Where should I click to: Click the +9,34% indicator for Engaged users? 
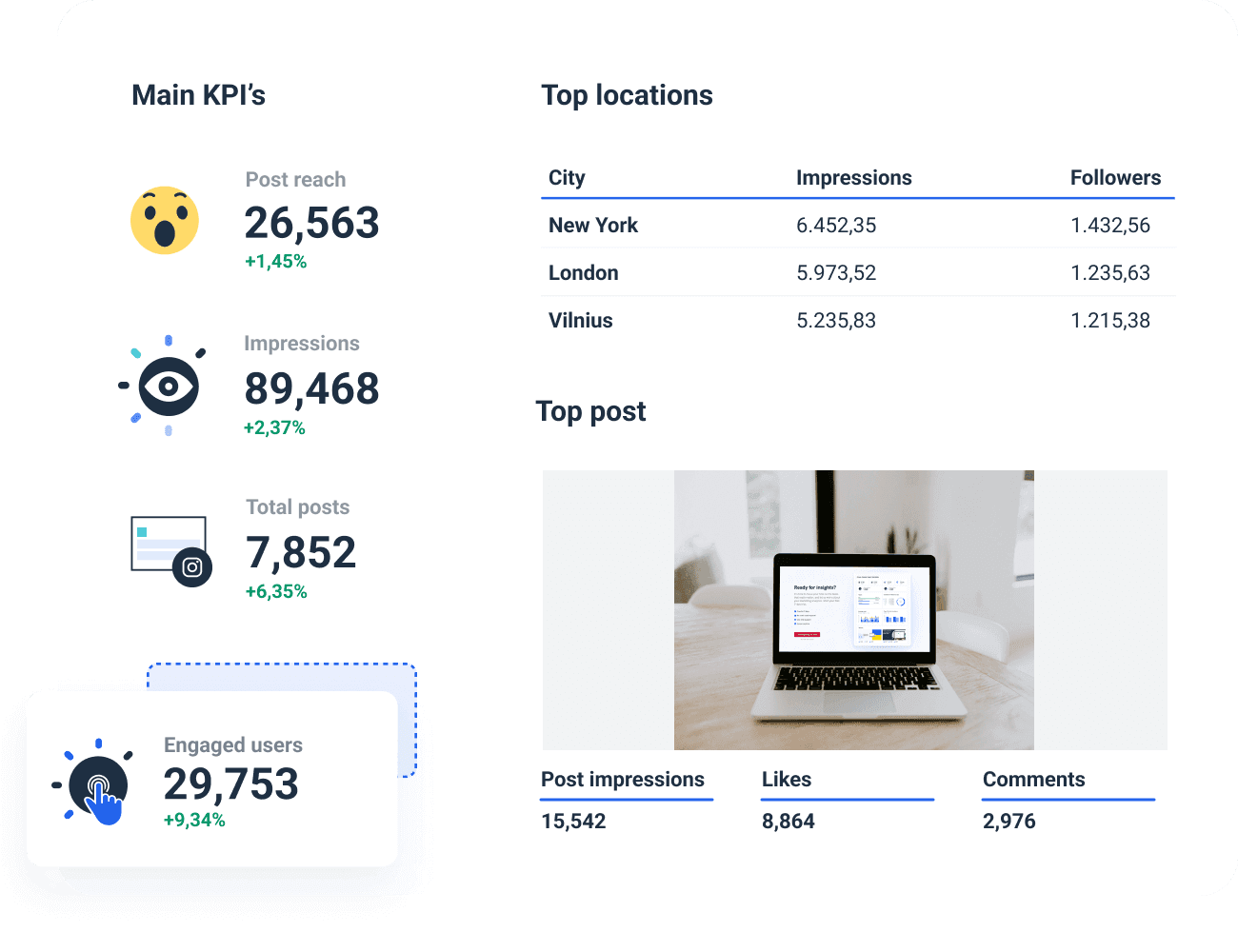(x=196, y=818)
